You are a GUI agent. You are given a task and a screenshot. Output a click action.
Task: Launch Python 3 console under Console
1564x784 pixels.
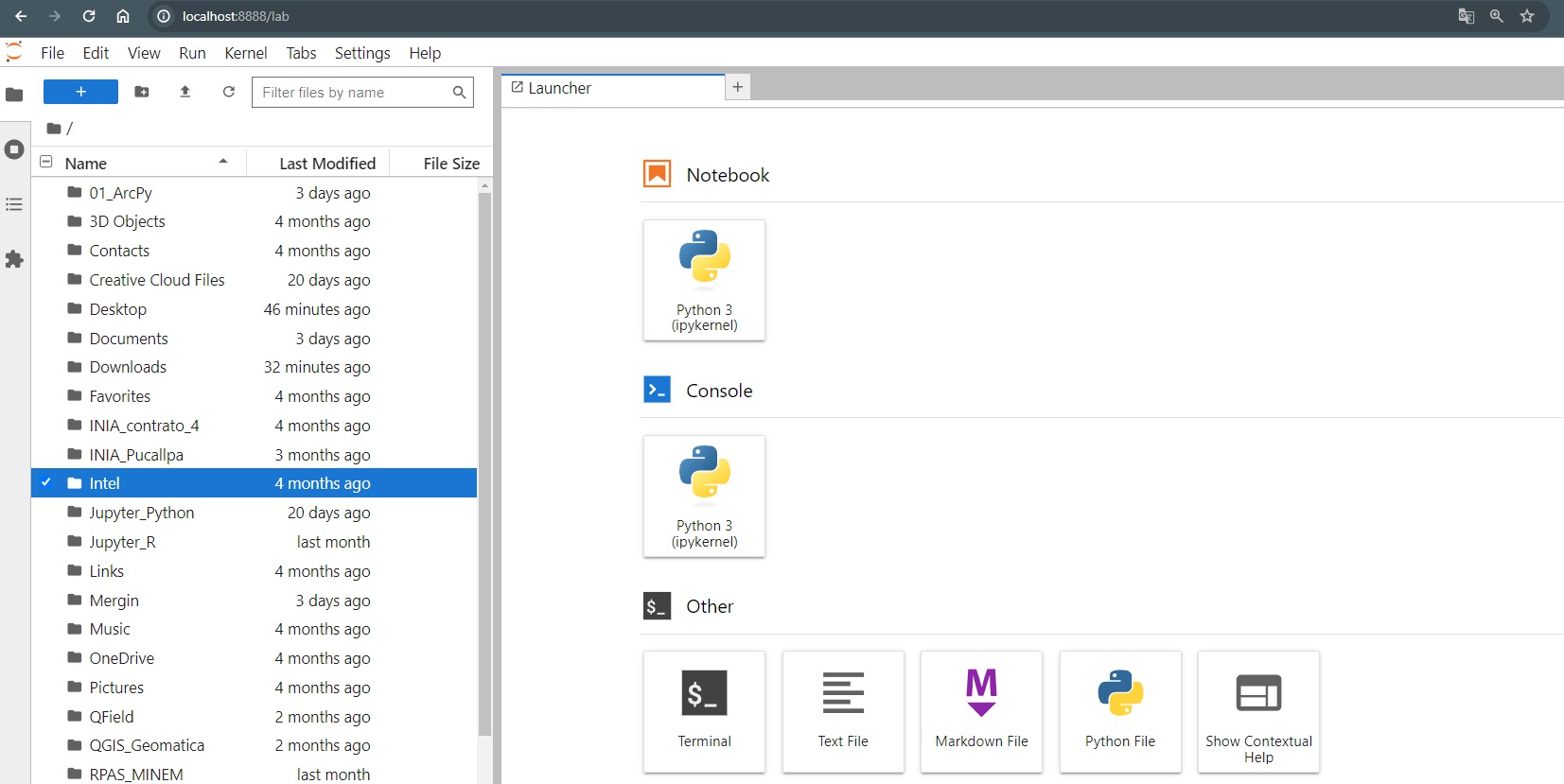point(705,496)
